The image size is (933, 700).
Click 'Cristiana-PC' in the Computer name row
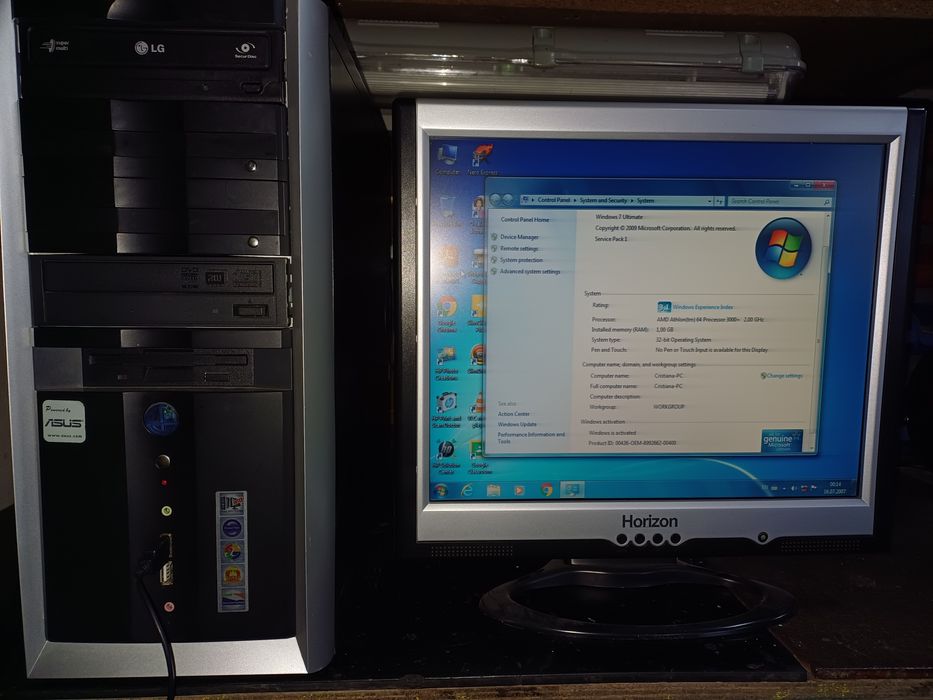[669, 376]
